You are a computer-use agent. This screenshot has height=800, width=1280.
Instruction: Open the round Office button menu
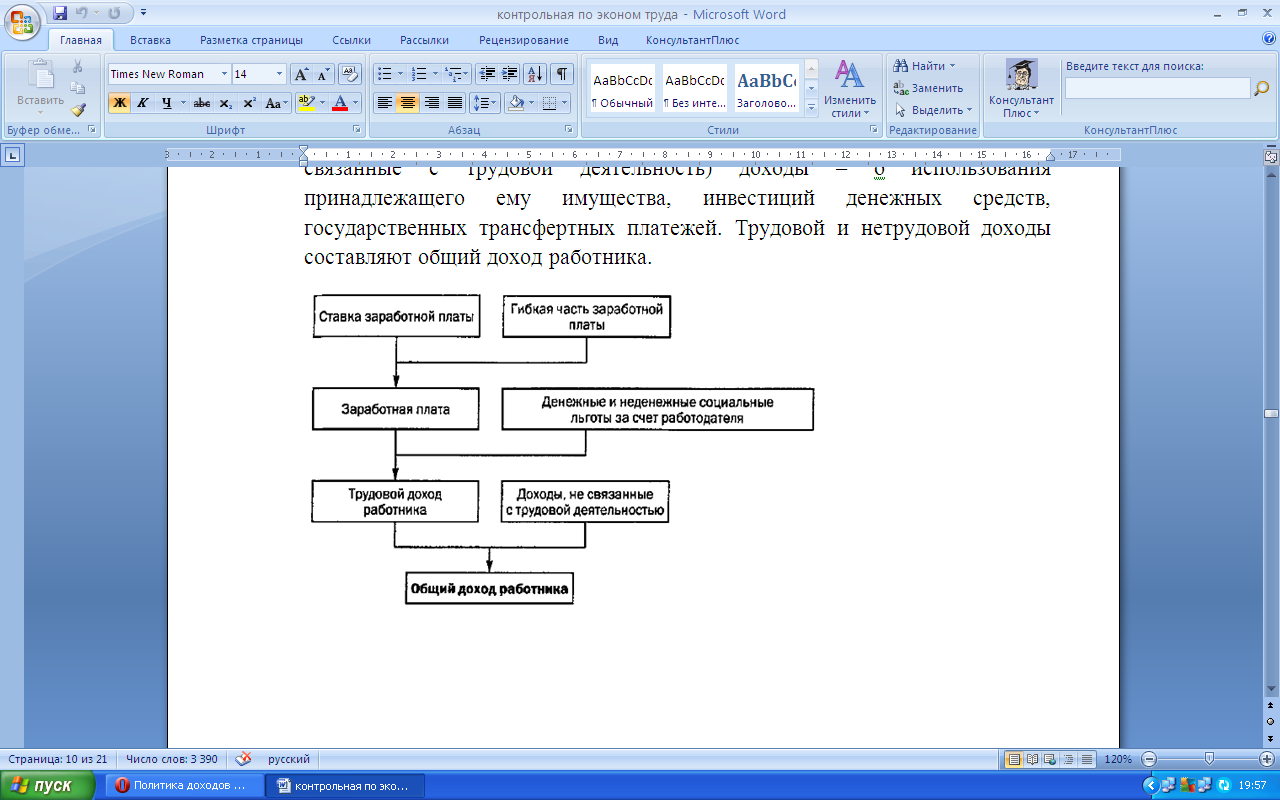(x=22, y=20)
